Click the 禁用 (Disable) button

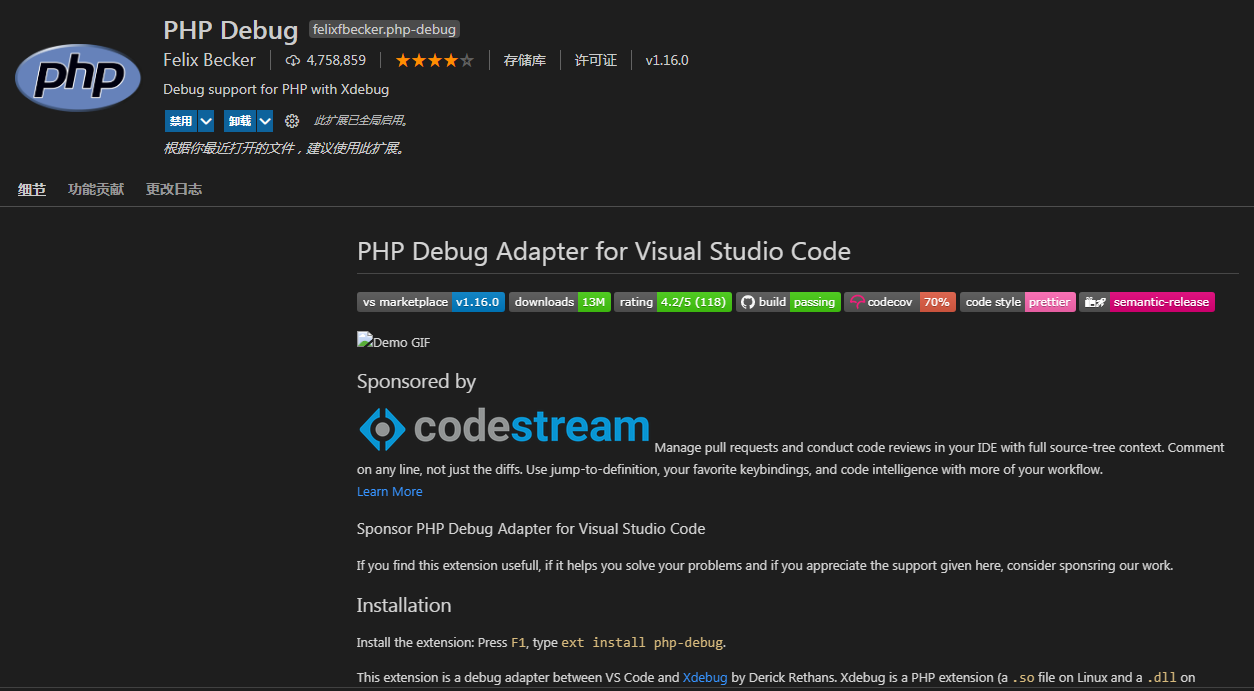click(x=181, y=121)
